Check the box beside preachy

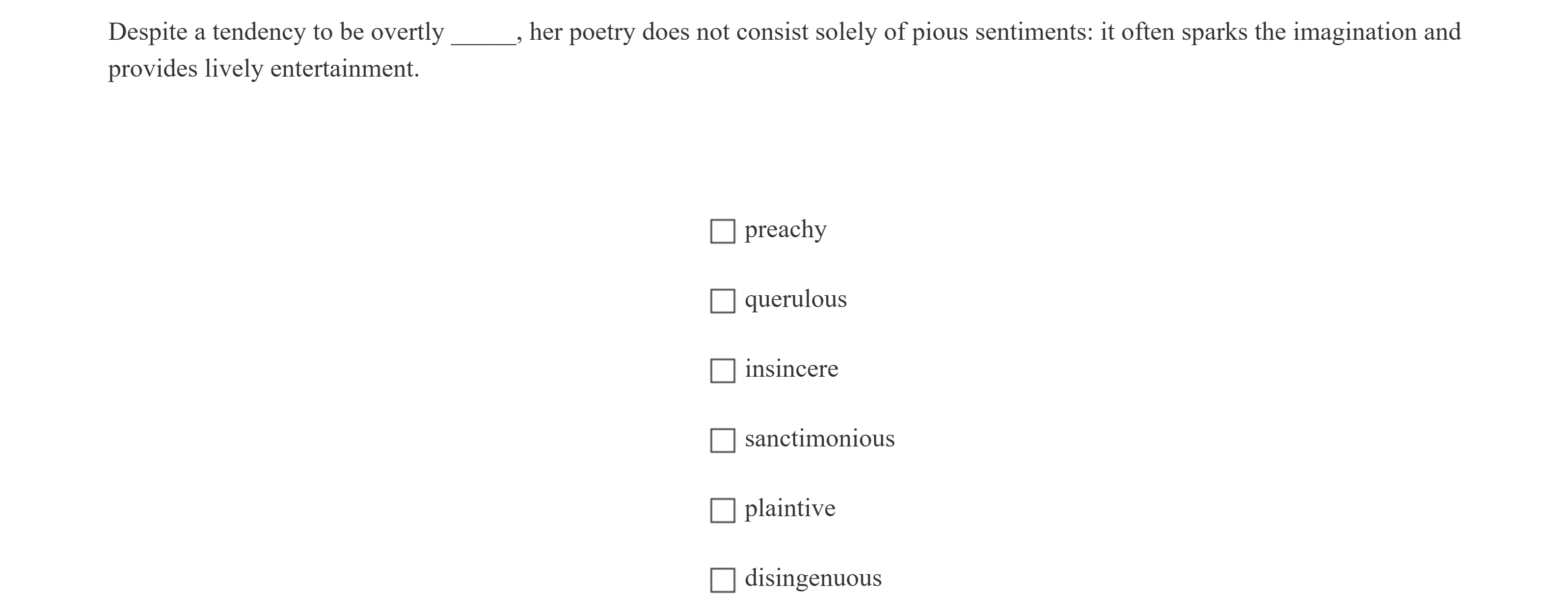tap(722, 231)
